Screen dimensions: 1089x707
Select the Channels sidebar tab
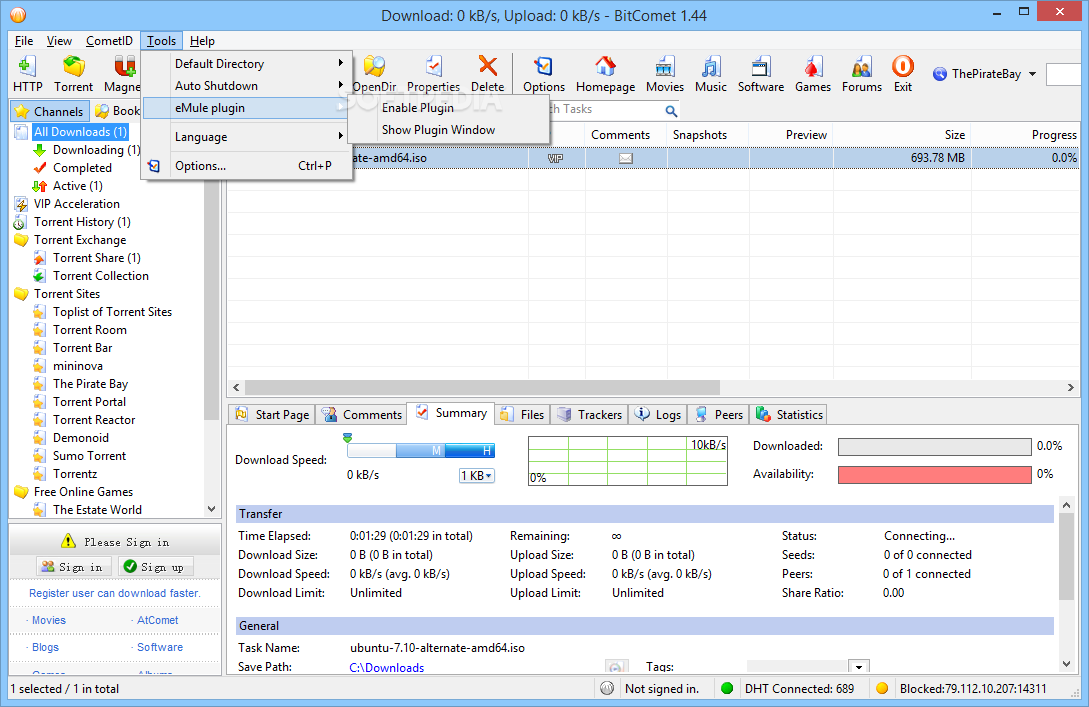[50, 111]
